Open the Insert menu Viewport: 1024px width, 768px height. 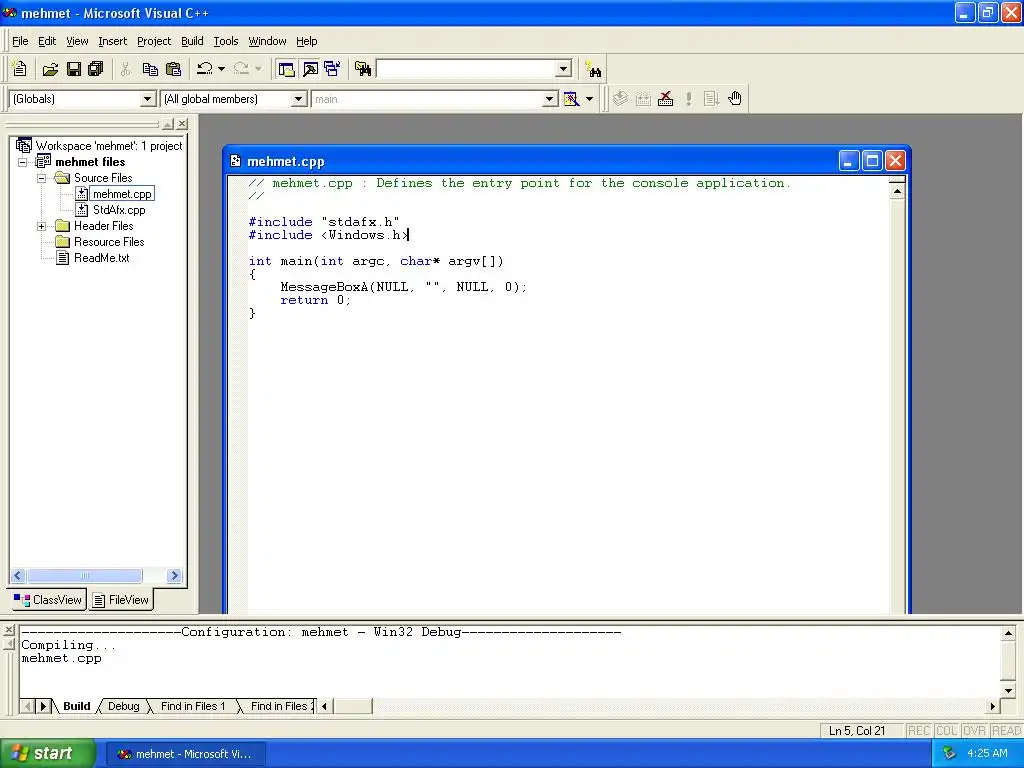(113, 41)
